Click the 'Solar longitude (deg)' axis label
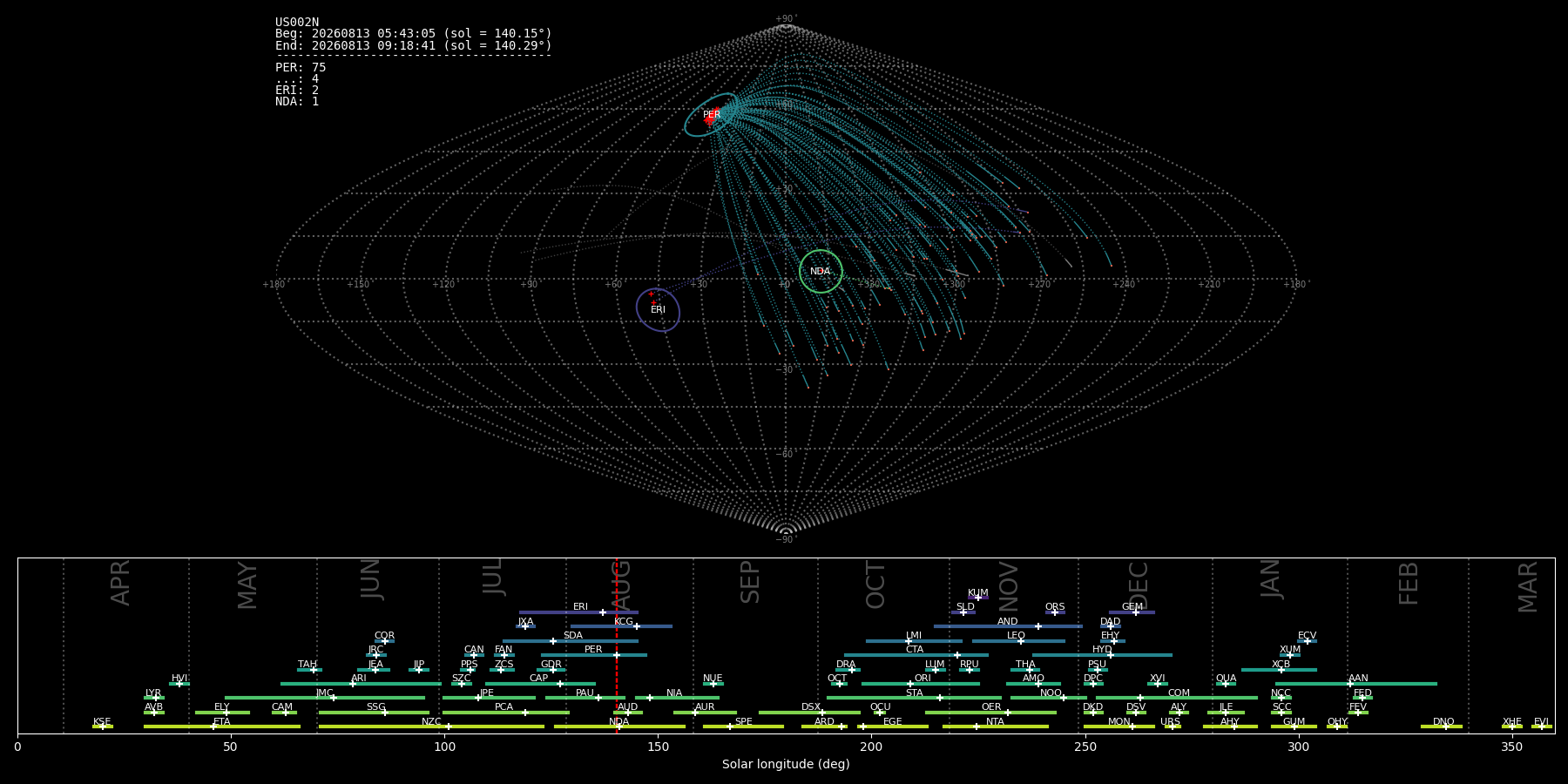 pyautogui.click(x=786, y=764)
